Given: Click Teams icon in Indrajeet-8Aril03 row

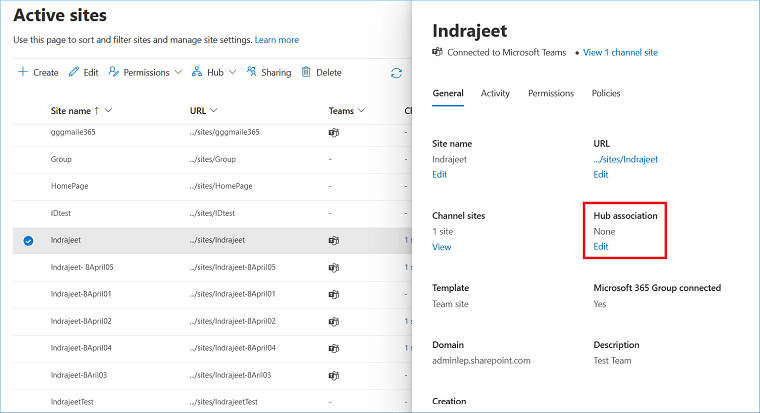Looking at the screenshot, I should pyautogui.click(x=334, y=375).
